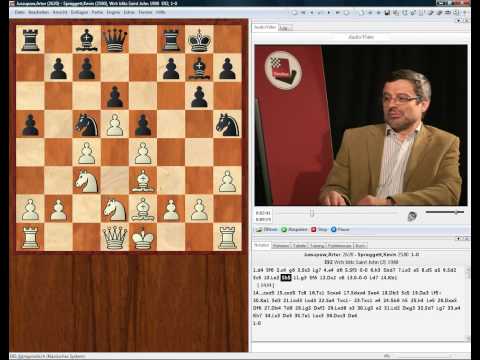Click the notation pane vertical scrollbar
The image size is (480, 360).
click(467, 303)
